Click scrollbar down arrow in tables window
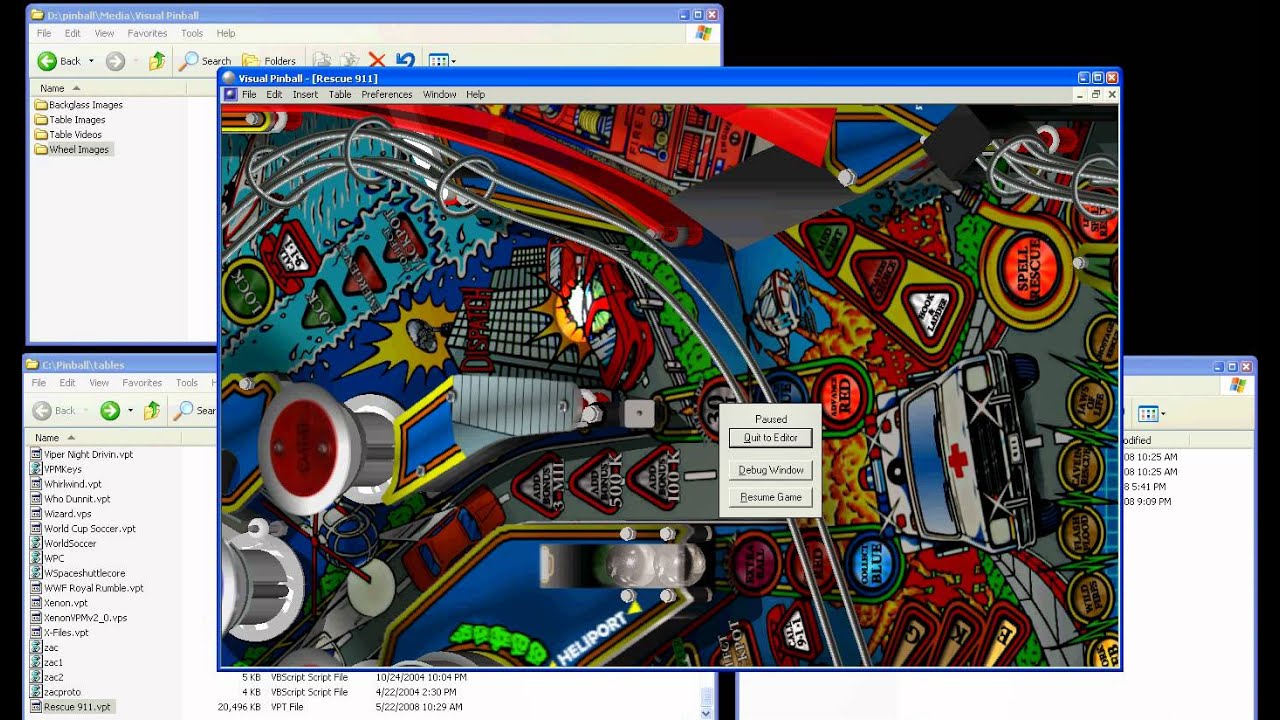 pyautogui.click(x=708, y=713)
